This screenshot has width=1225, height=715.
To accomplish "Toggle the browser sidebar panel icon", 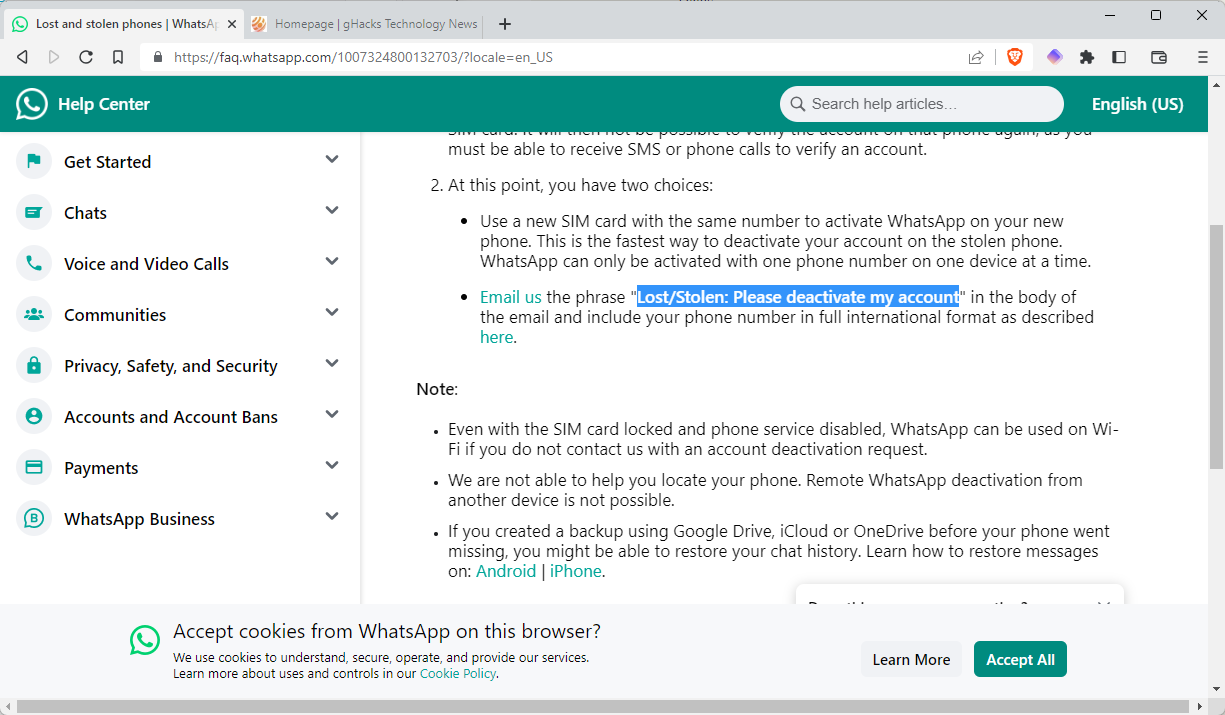I will coord(1119,57).
